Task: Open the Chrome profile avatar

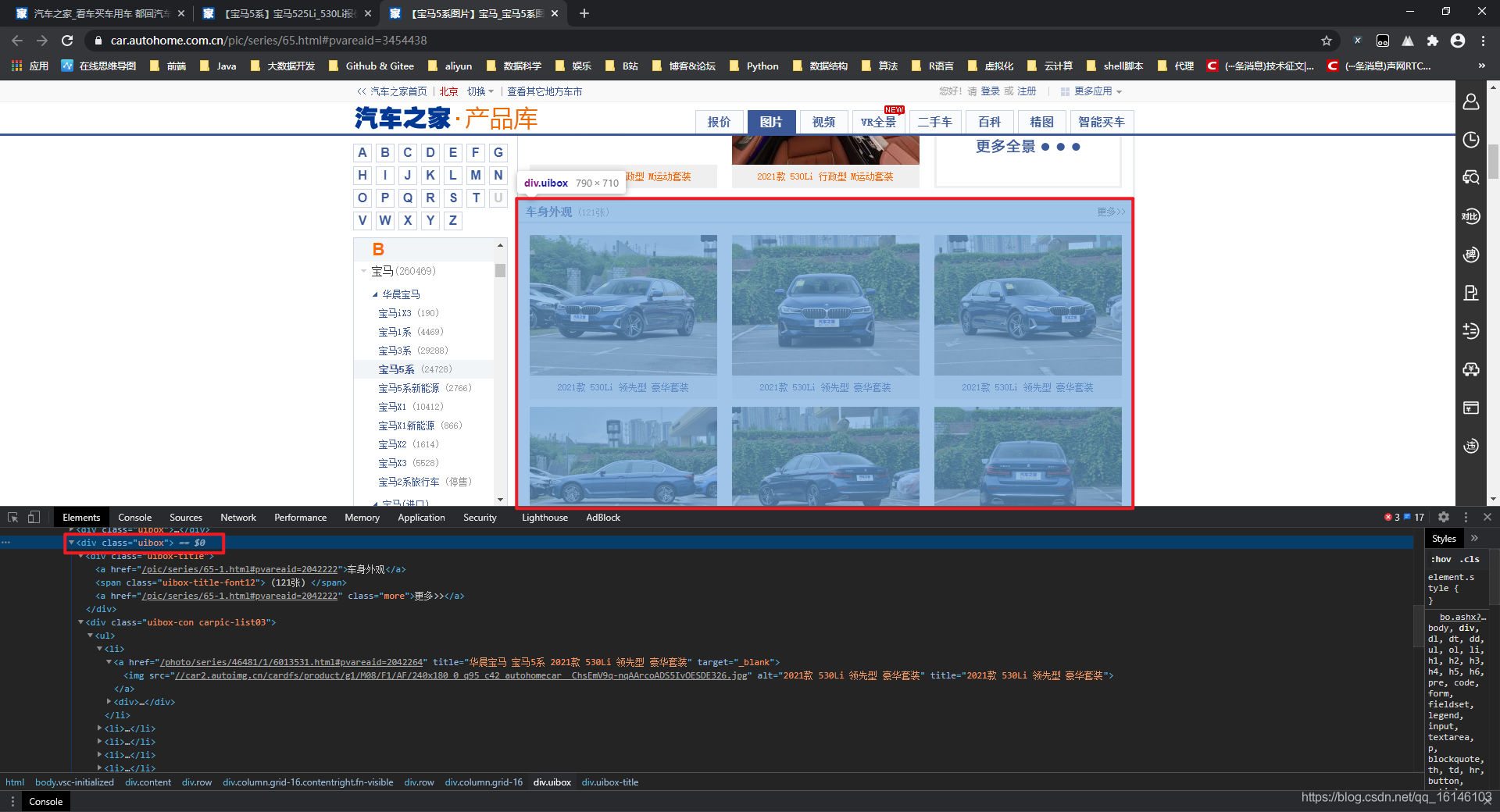Action: point(1458,41)
